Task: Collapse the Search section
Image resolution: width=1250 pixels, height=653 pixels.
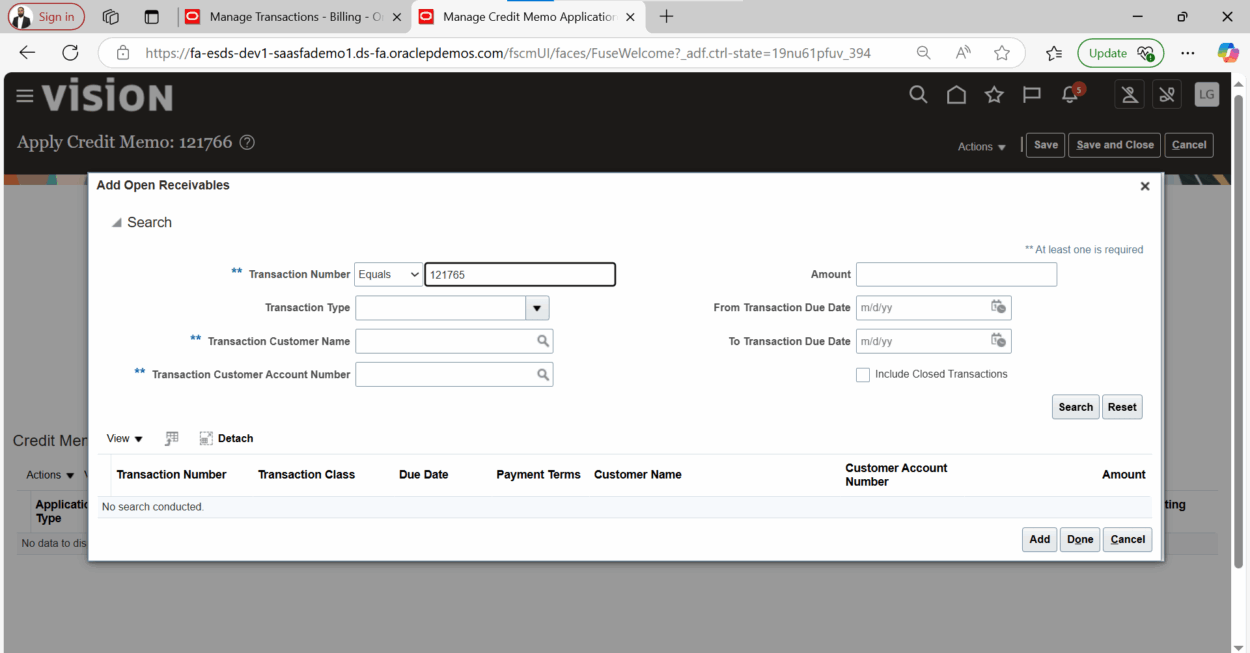Action: 117,222
